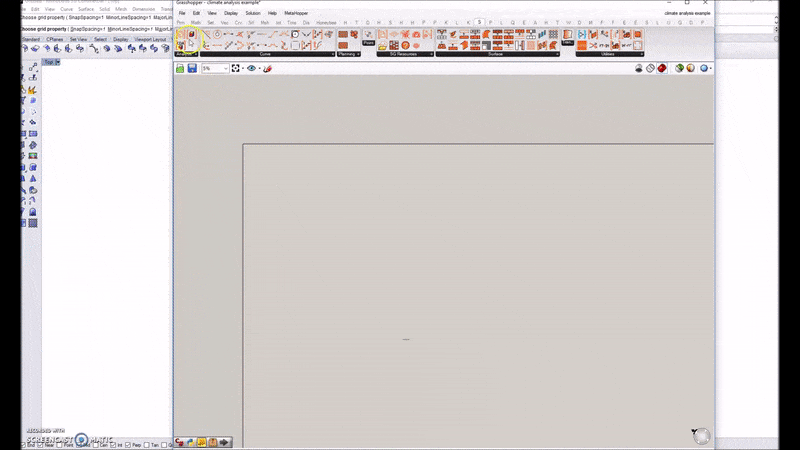Screen dimensions: 800x450
Task: Click the Open file folder icon in Grasshopper
Action: pyautogui.click(x=180, y=68)
